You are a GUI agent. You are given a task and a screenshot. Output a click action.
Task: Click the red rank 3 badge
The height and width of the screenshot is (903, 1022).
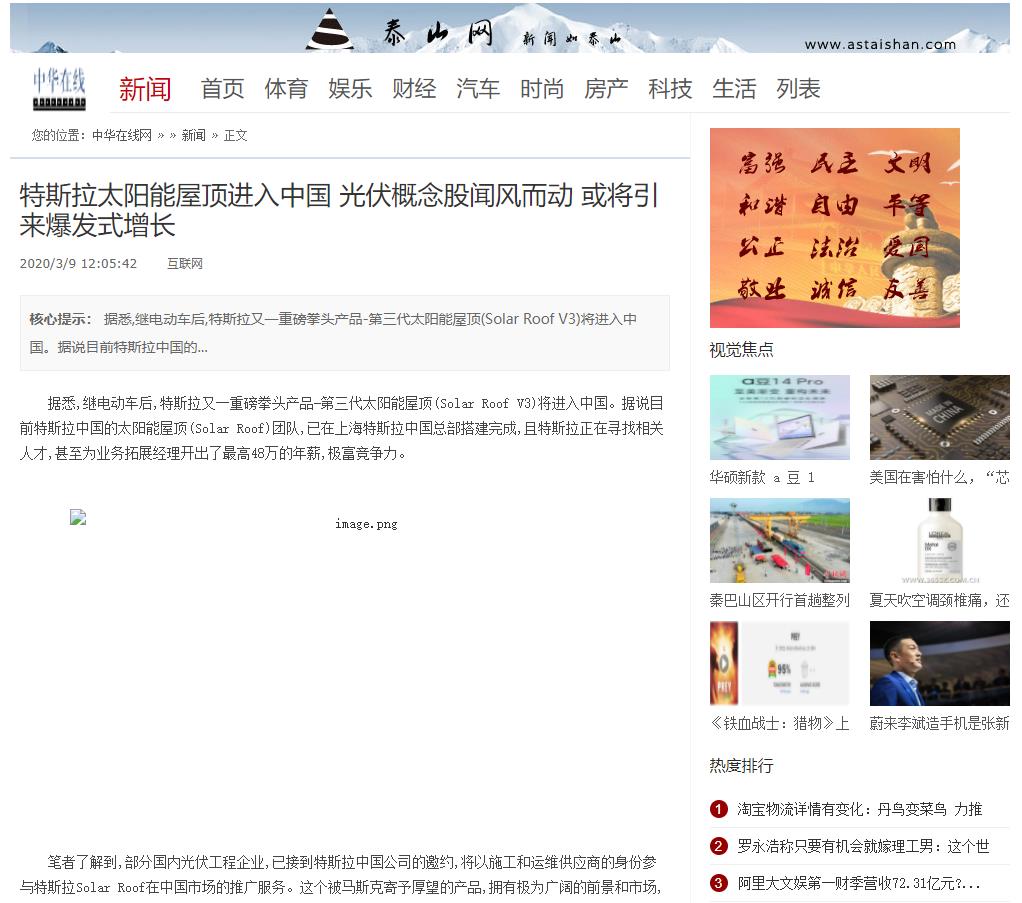[718, 883]
